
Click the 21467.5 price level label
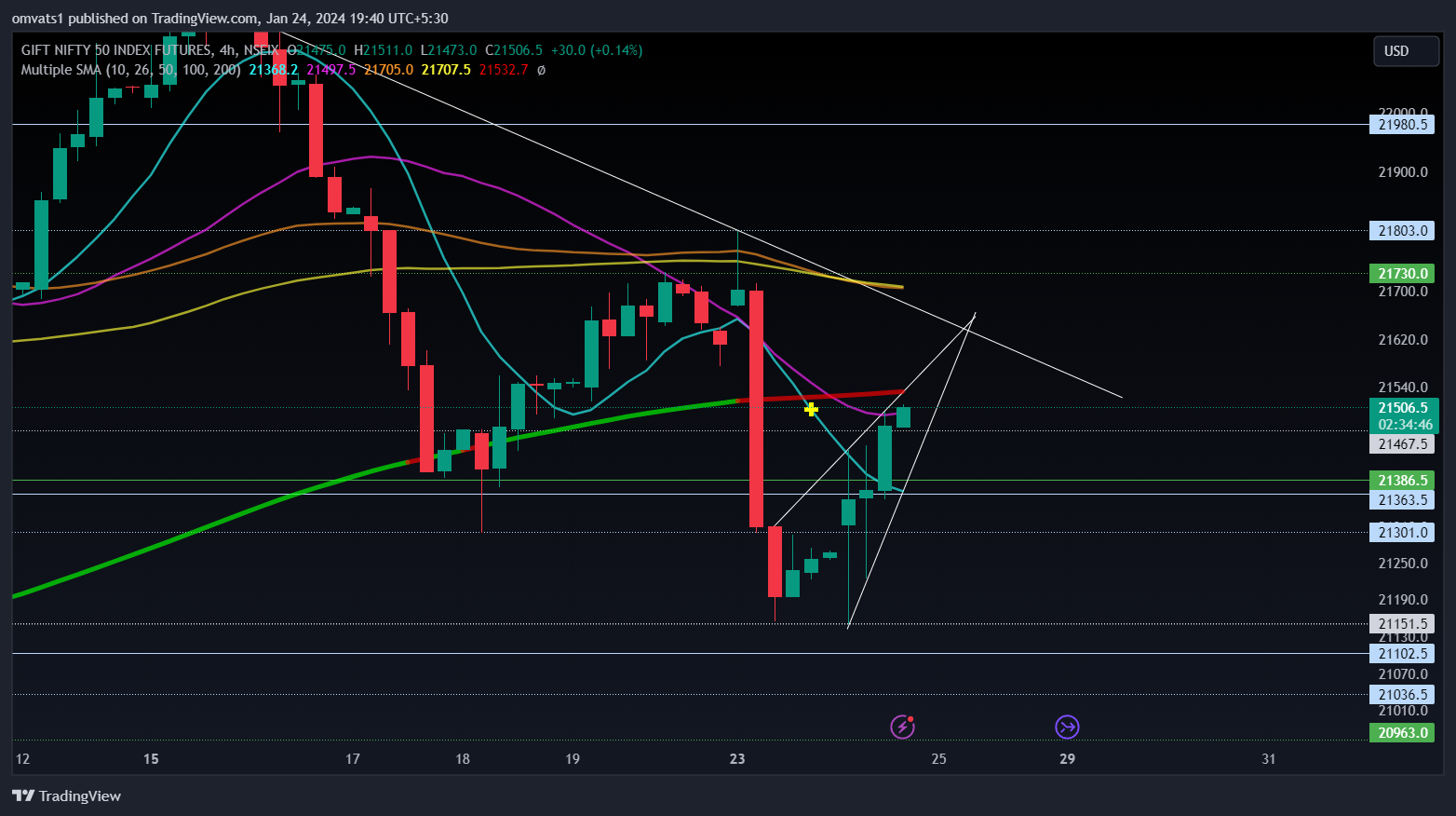click(x=1402, y=444)
